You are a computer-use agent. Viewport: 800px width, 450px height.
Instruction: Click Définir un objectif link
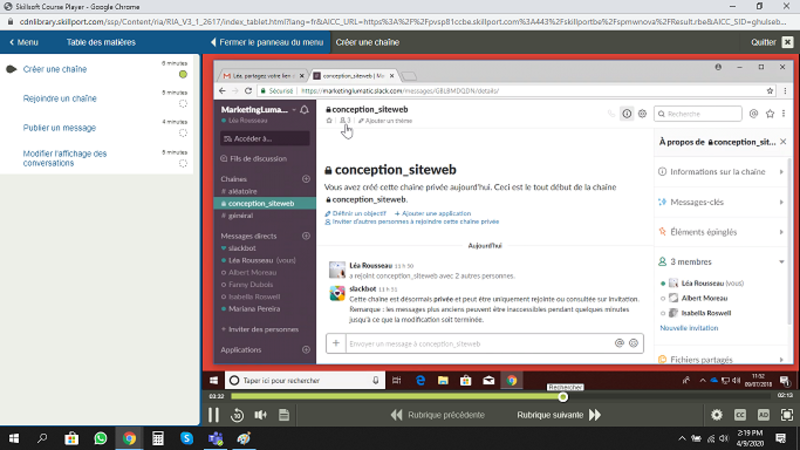[x=356, y=214]
